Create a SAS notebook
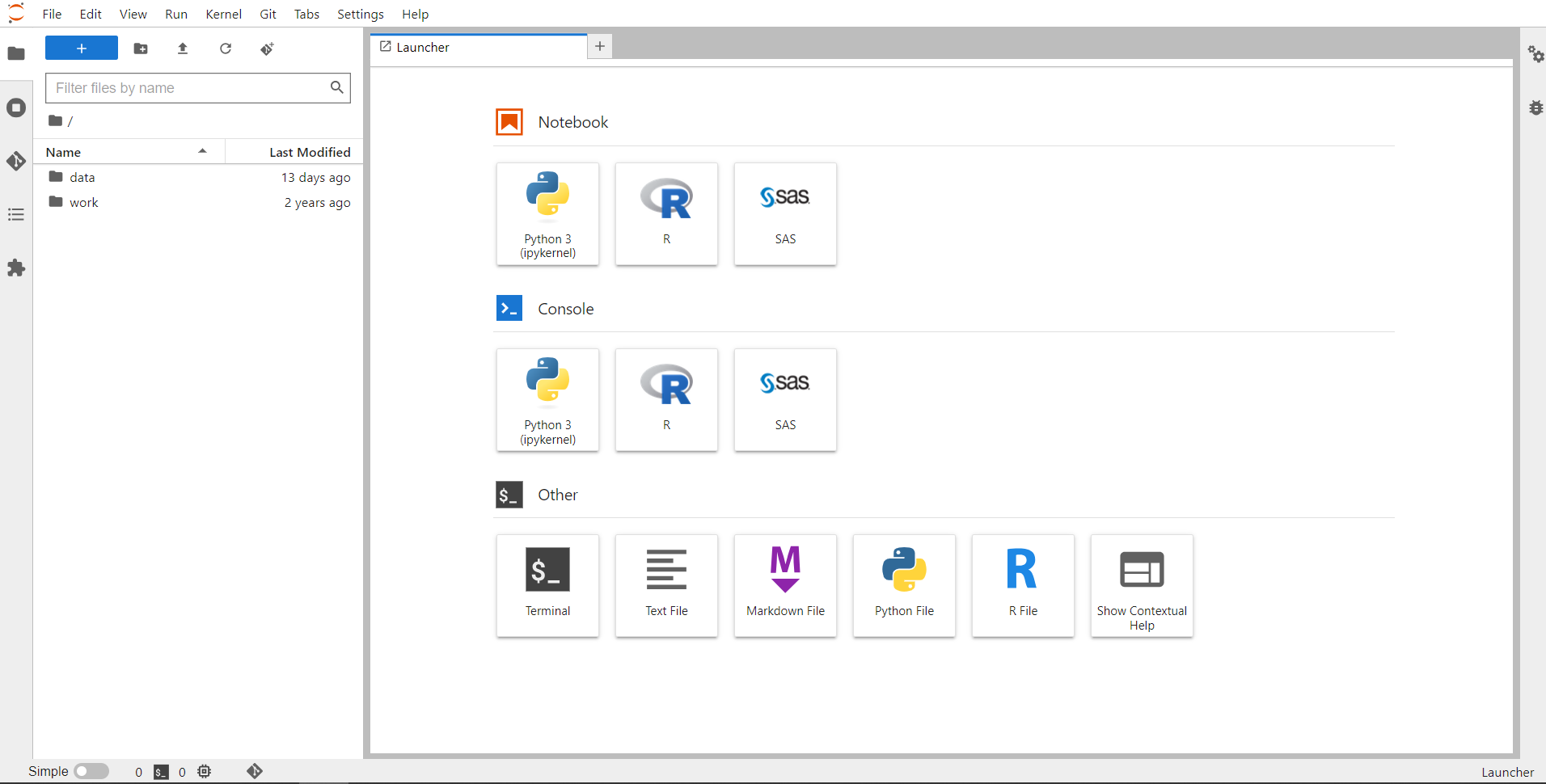 pos(786,214)
